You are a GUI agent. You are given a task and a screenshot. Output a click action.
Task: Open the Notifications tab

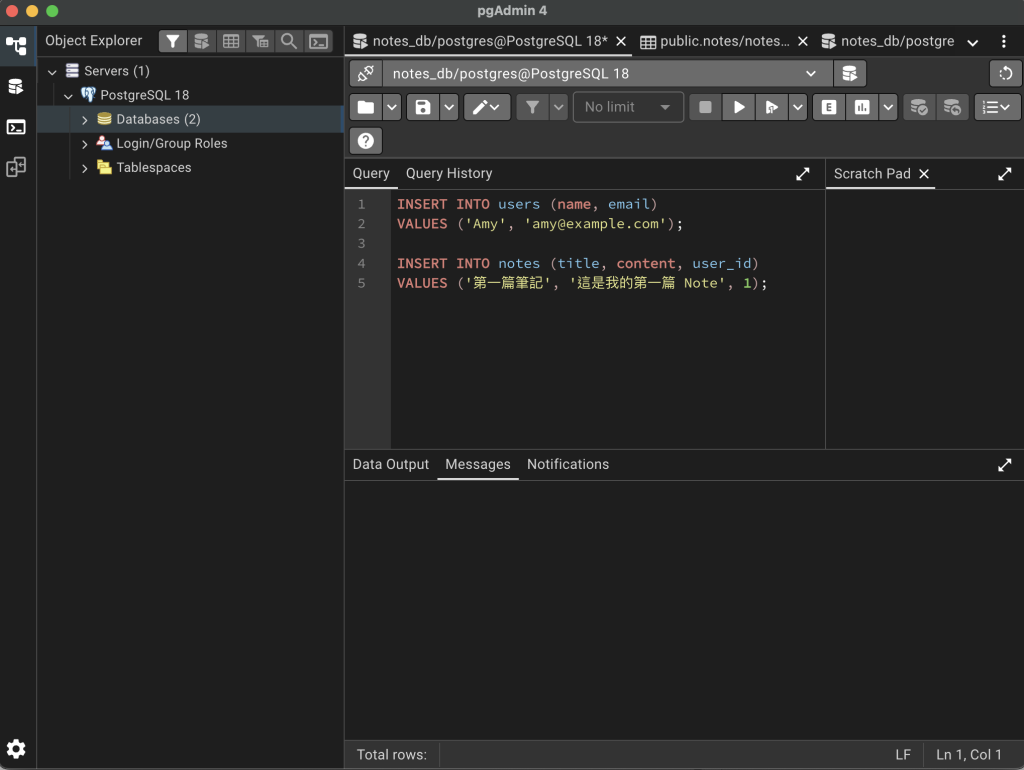point(568,464)
